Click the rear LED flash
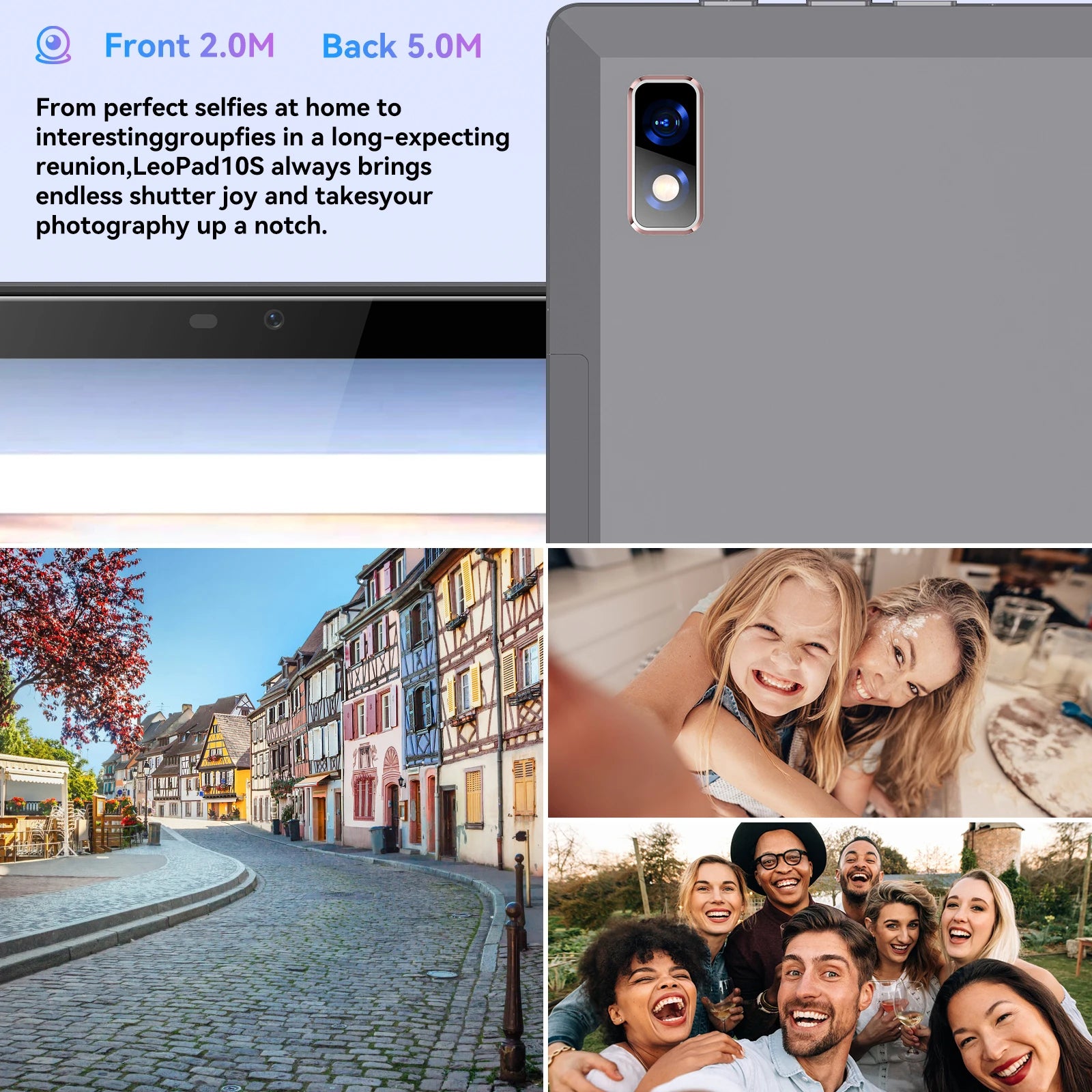Image resolution: width=1092 pixels, height=1092 pixels. pos(665,188)
